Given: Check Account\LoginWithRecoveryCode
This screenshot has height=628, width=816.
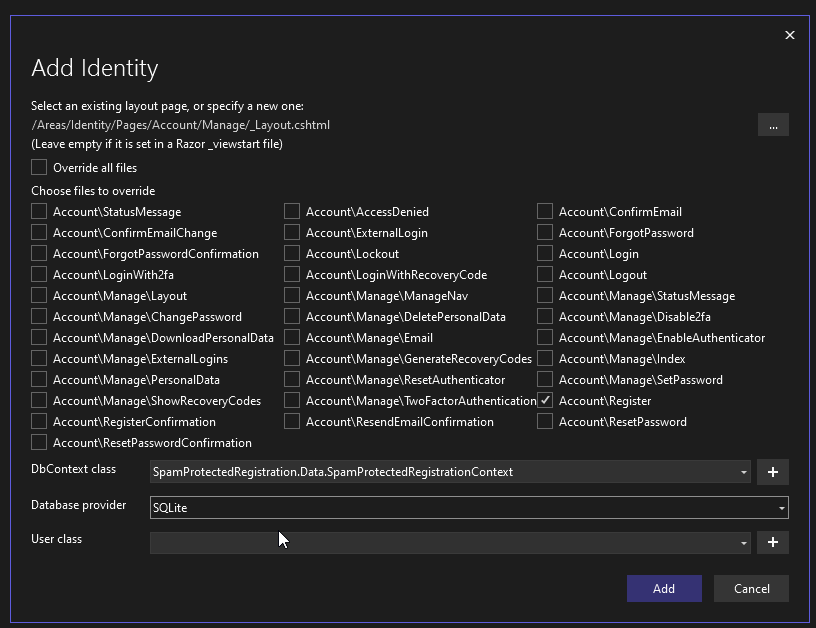Looking at the screenshot, I should (292, 274).
